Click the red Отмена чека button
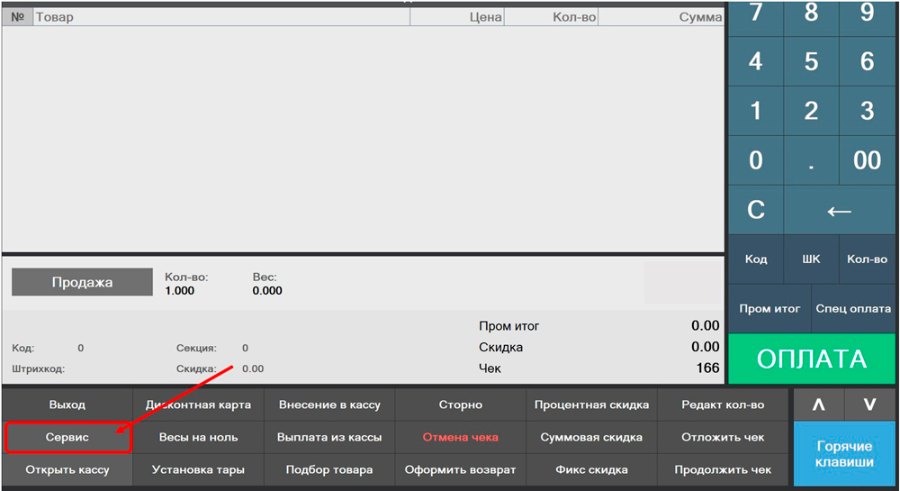 460,437
